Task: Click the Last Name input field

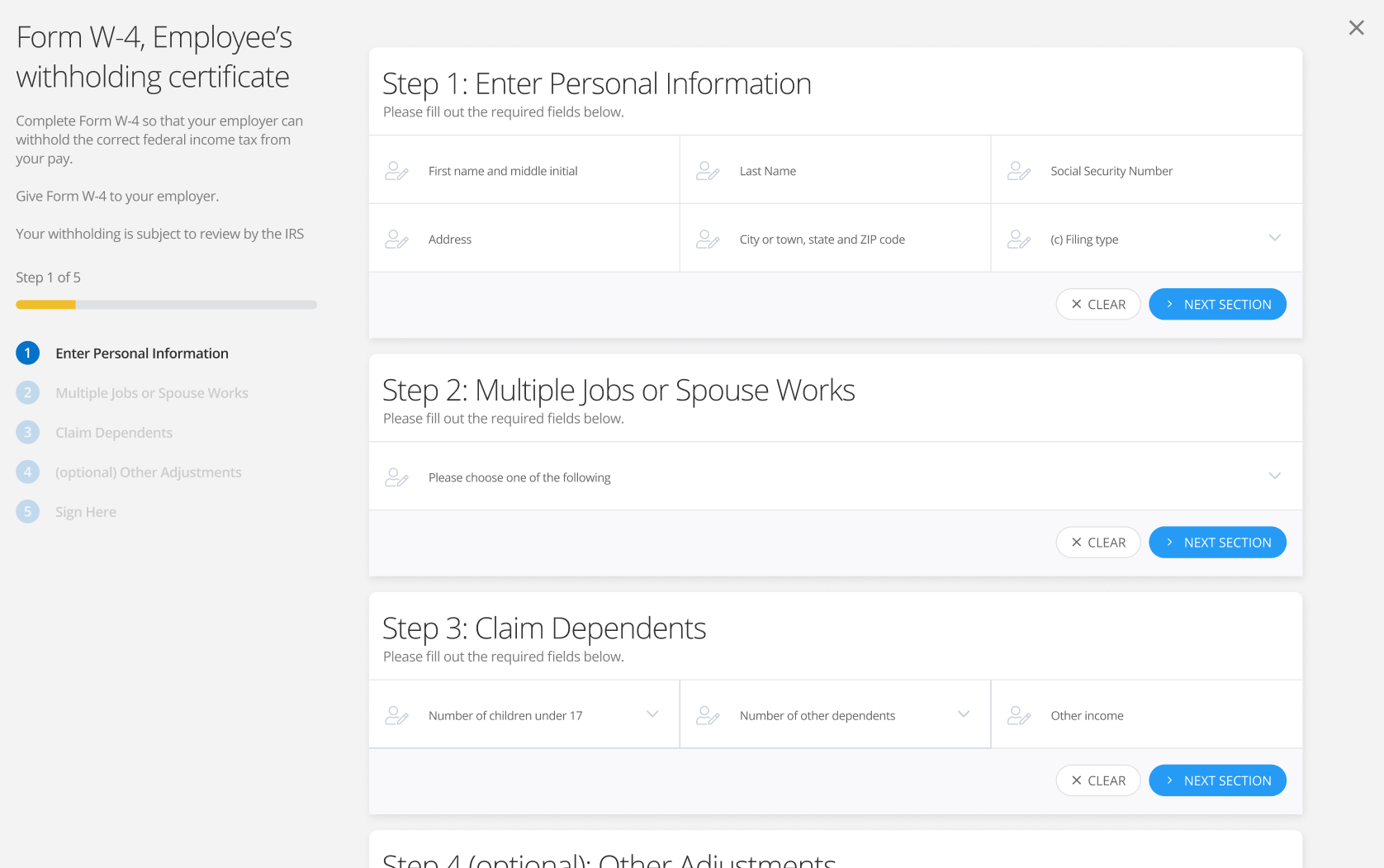Action: (826, 171)
